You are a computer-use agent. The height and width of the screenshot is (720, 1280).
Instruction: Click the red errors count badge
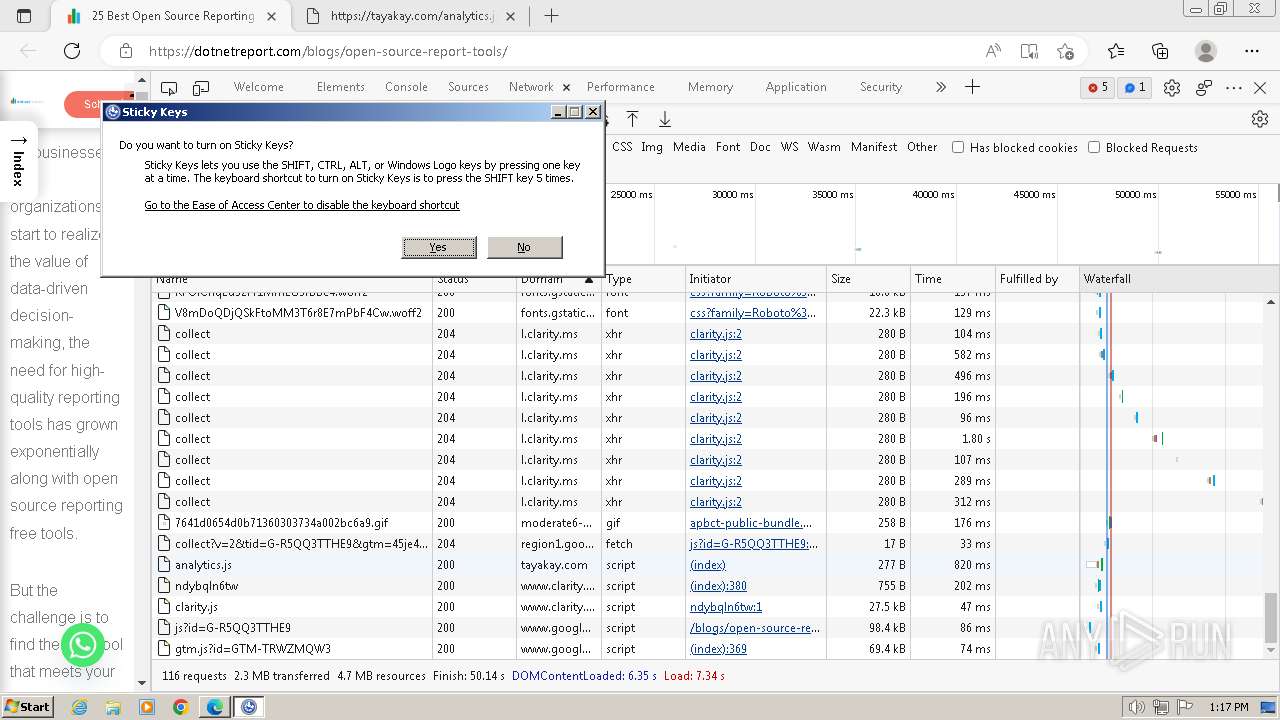click(1099, 87)
